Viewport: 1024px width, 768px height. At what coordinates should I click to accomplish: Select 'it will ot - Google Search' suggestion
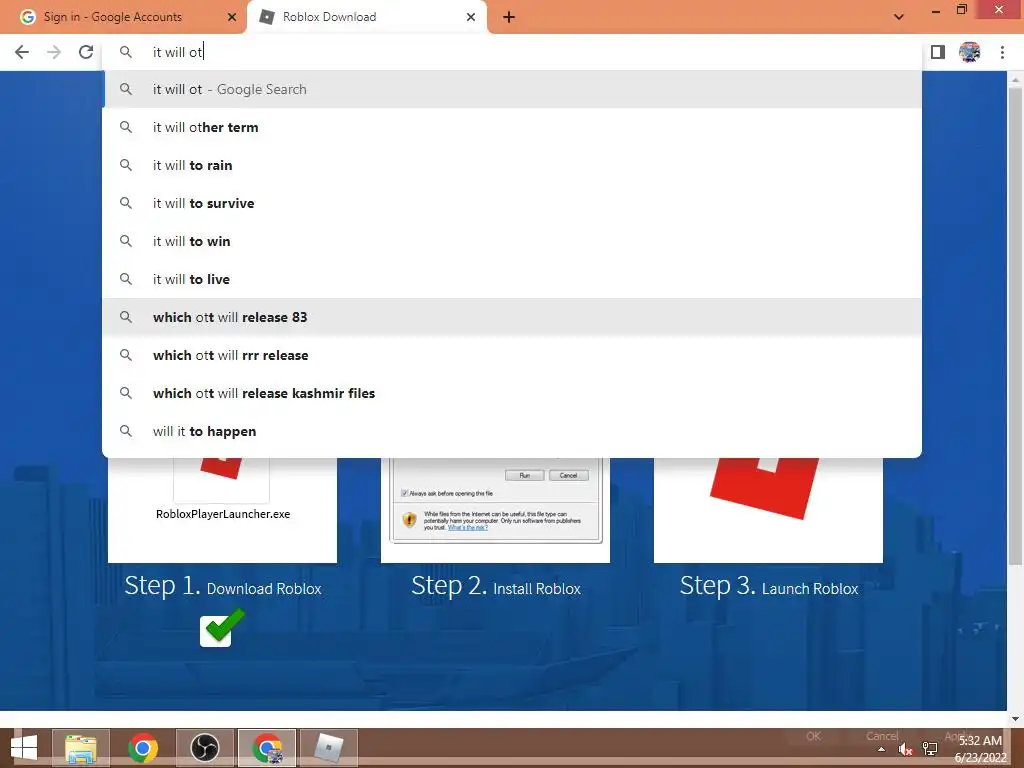tap(512, 89)
